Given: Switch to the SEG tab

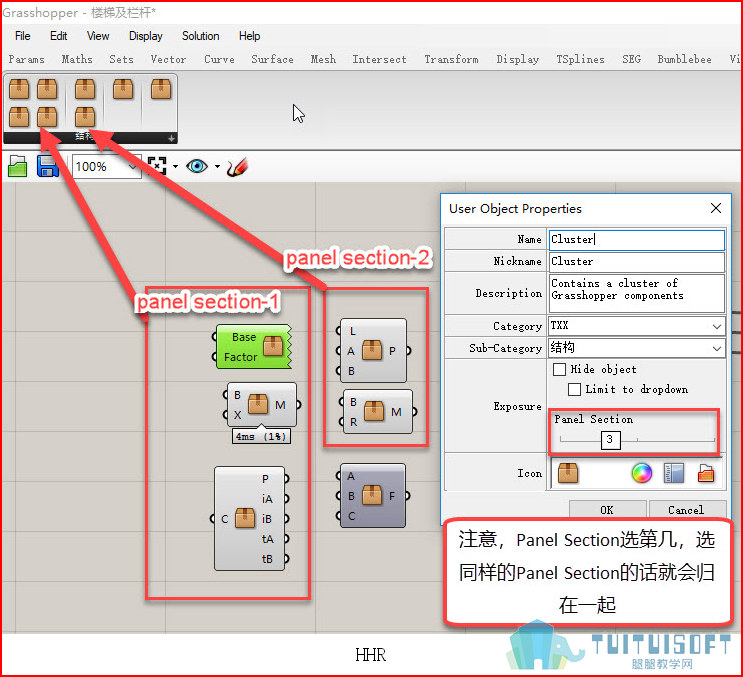Looking at the screenshot, I should pyautogui.click(x=631, y=59).
